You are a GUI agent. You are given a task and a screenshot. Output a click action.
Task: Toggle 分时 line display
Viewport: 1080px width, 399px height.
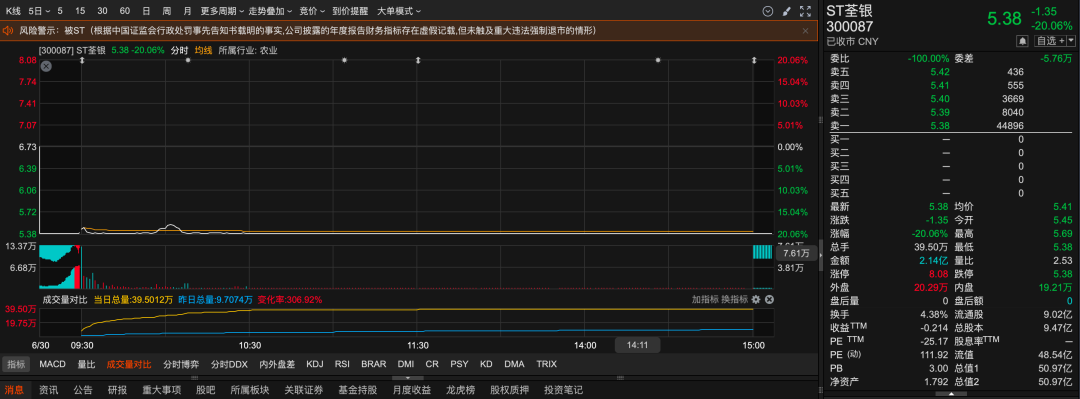coord(179,50)
